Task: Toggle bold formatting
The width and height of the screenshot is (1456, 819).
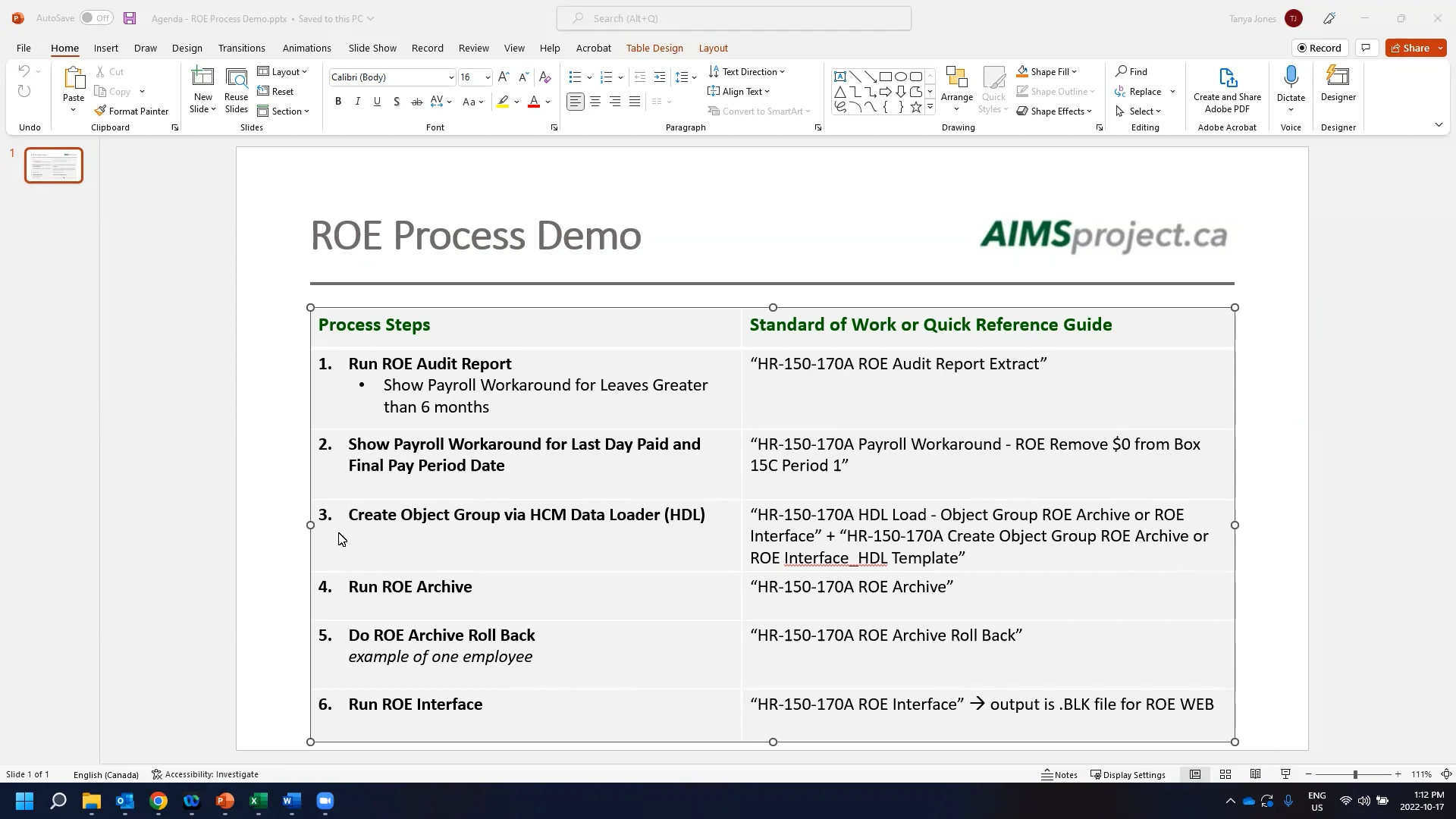Action: [338, 102]
